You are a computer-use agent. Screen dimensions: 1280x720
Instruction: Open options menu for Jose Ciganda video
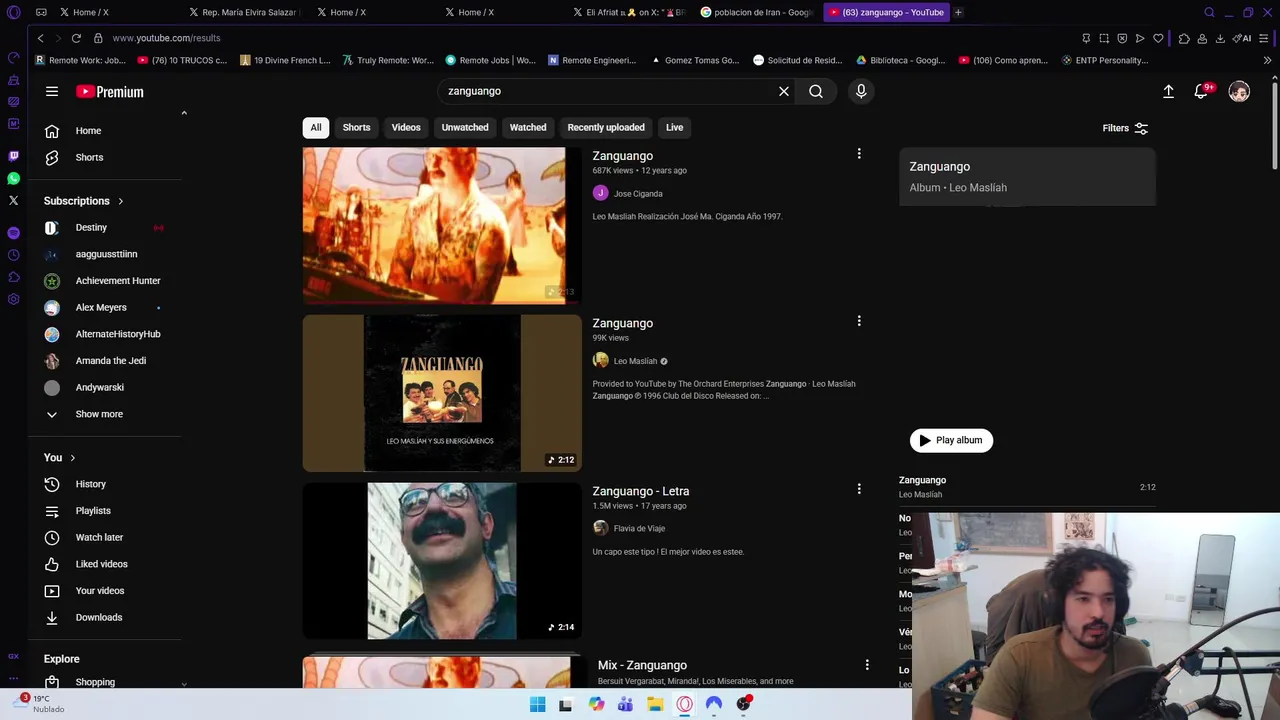click(x=859, y=154)
